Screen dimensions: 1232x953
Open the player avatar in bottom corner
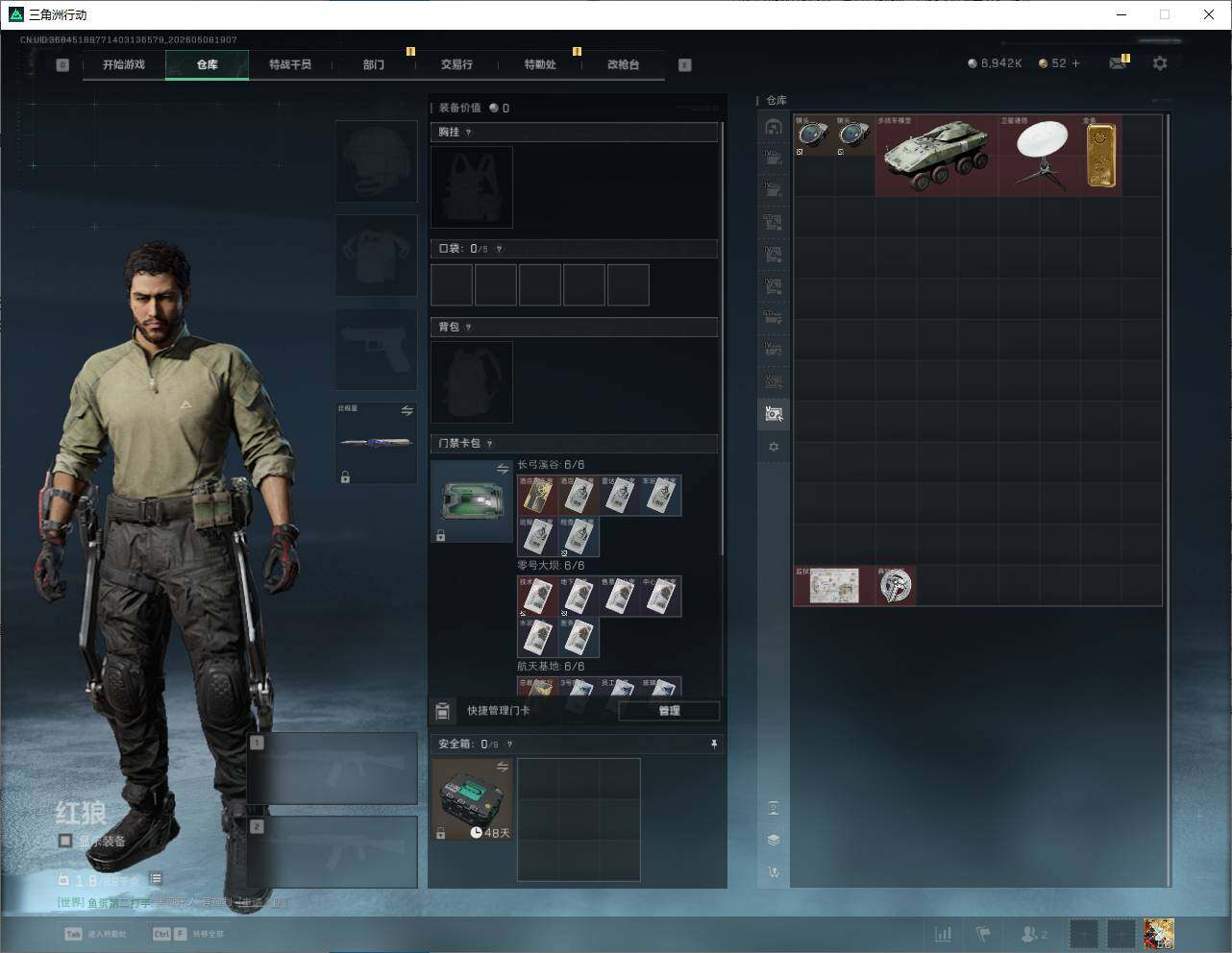click(1159, 934)
